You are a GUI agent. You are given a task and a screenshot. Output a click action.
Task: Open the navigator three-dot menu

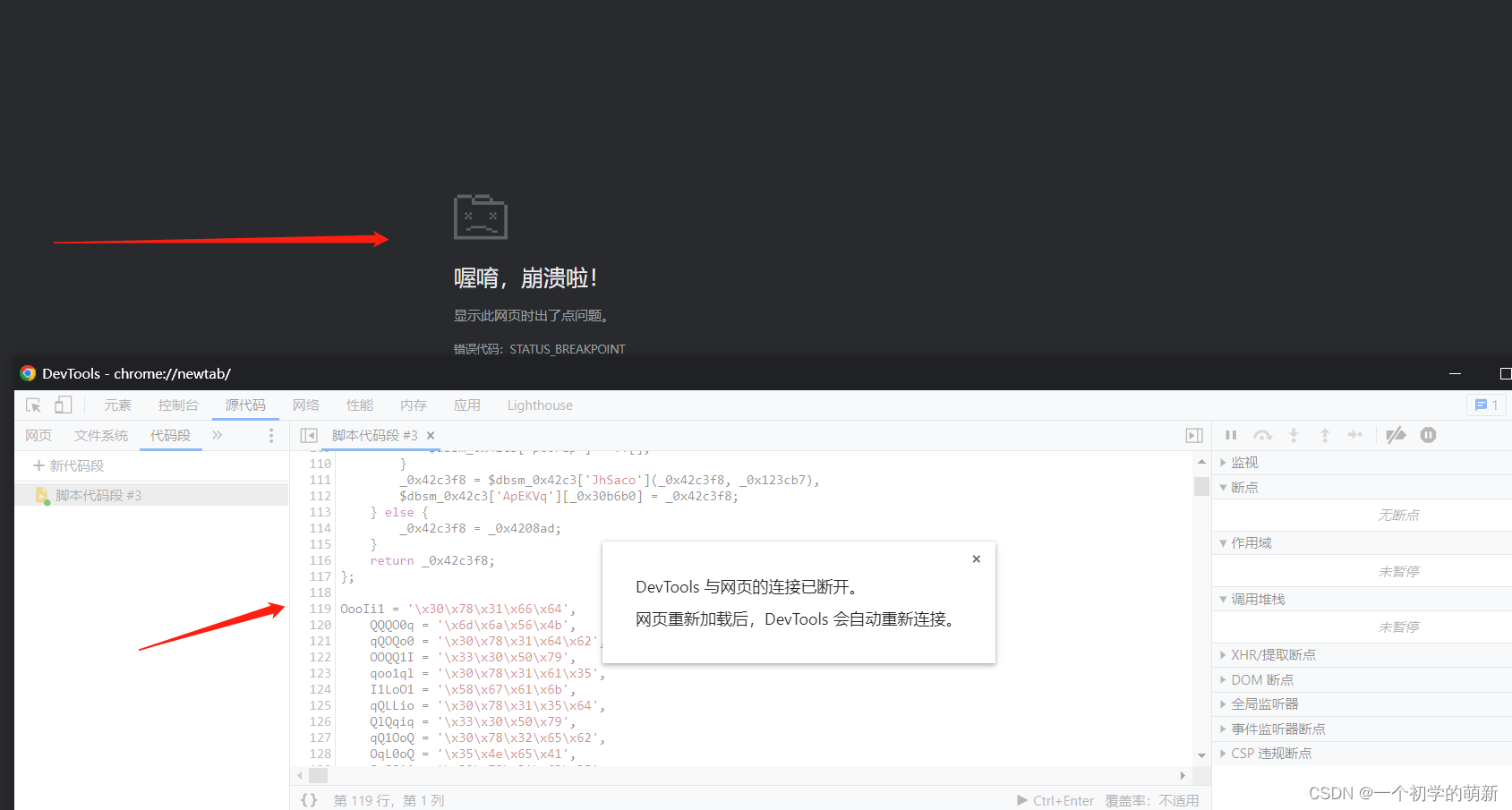(x=271, y=436)
